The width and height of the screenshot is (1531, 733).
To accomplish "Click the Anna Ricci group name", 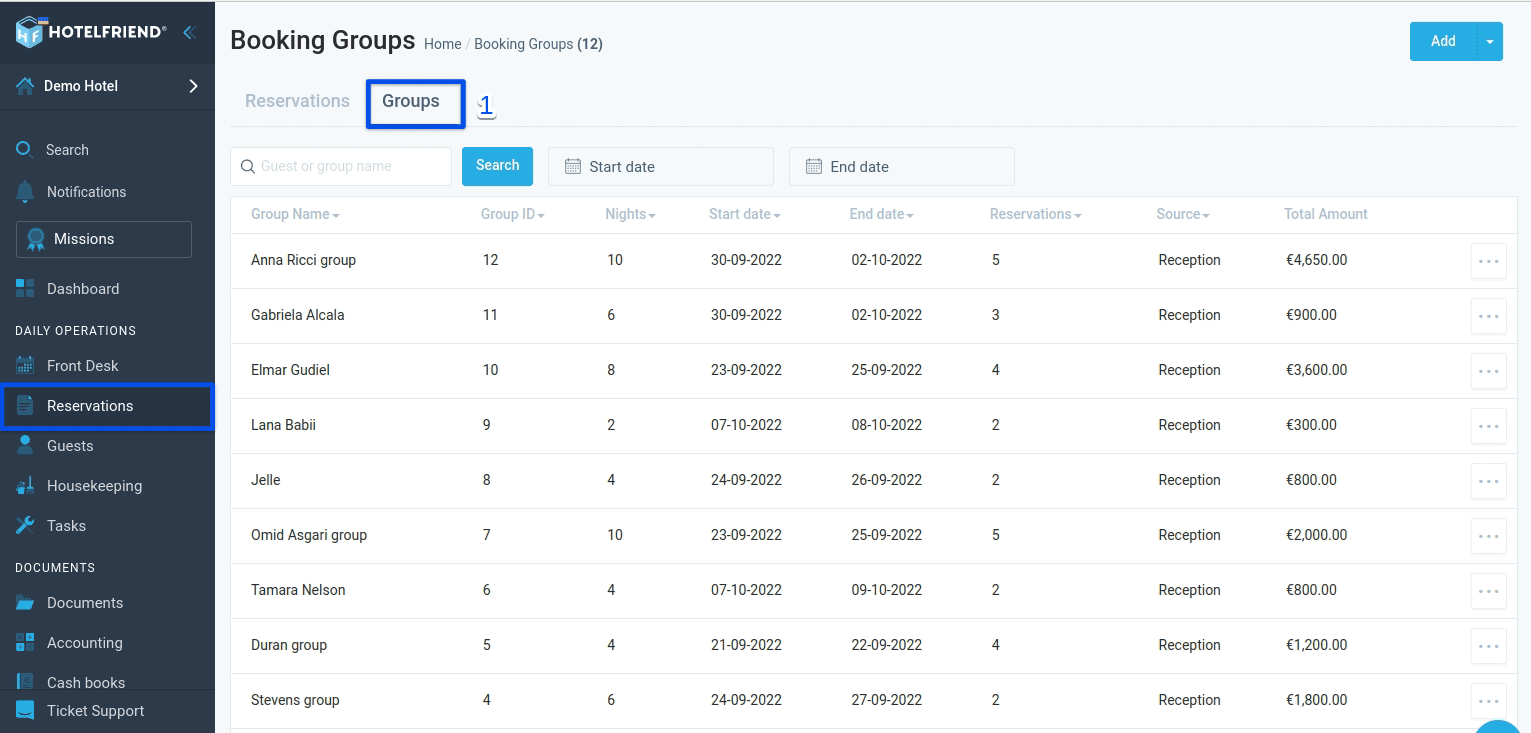I will pyautogui.click(x=303, y=260).
